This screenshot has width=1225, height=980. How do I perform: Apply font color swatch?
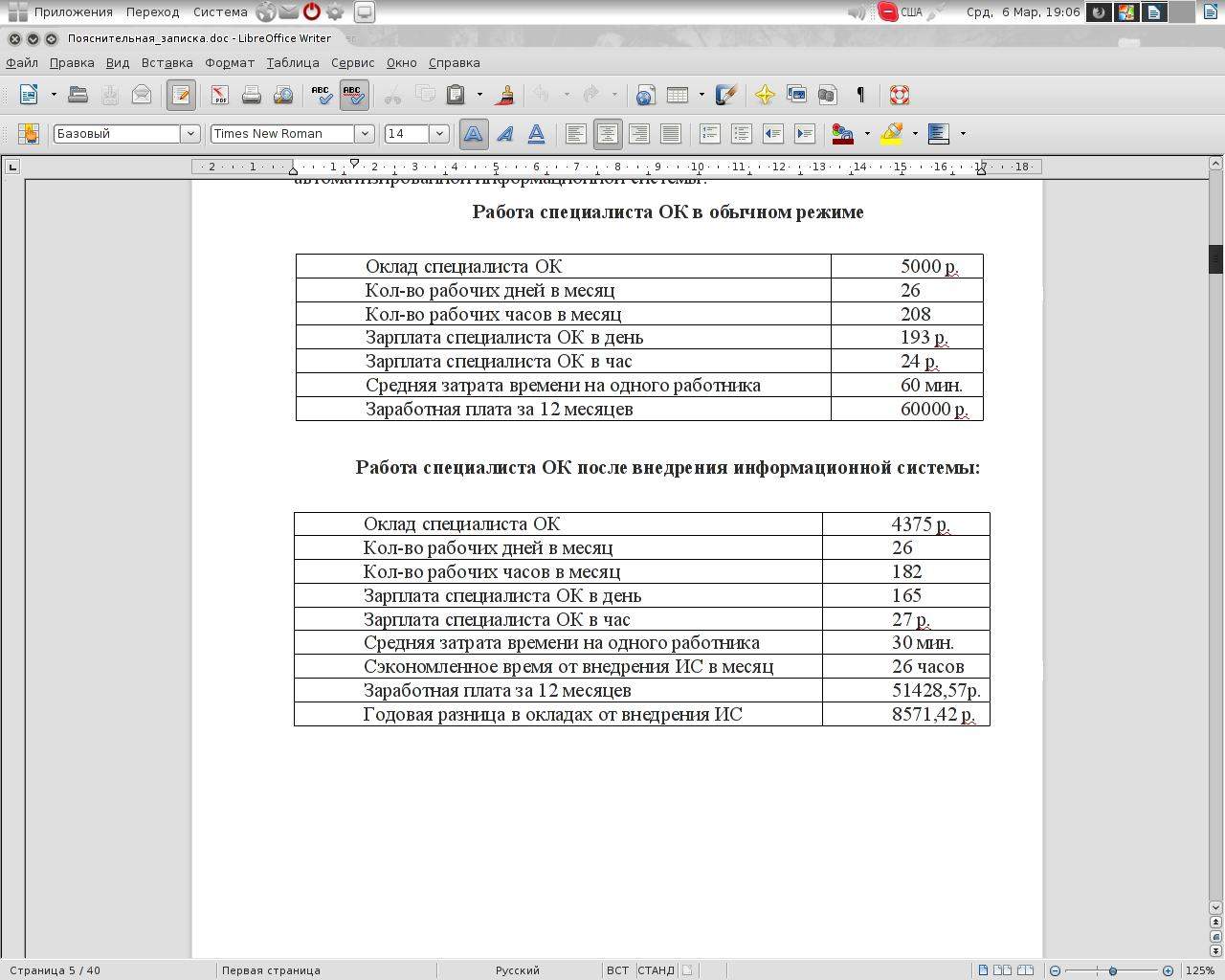click(x=843, y=134)
